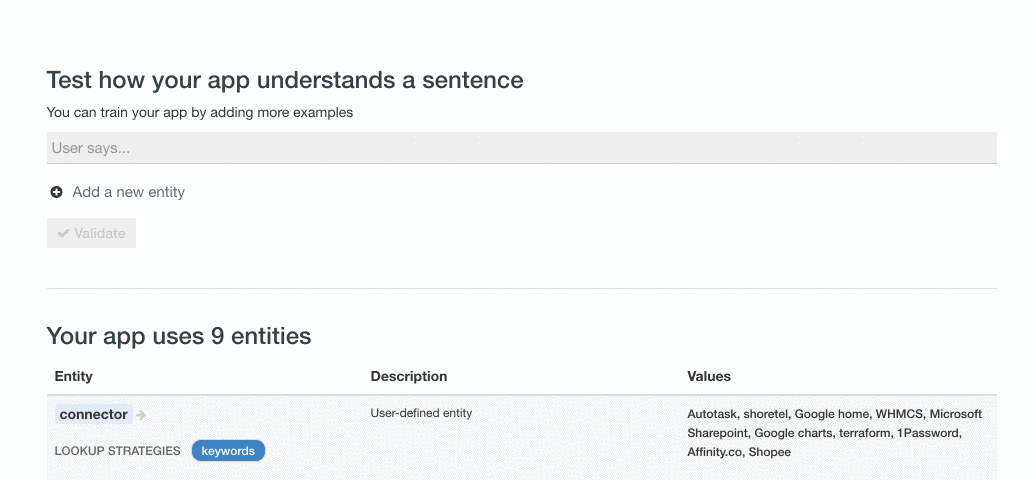
Task: Type in the User says sentence field
Action: pyautogui.click(x=521, y=148)
